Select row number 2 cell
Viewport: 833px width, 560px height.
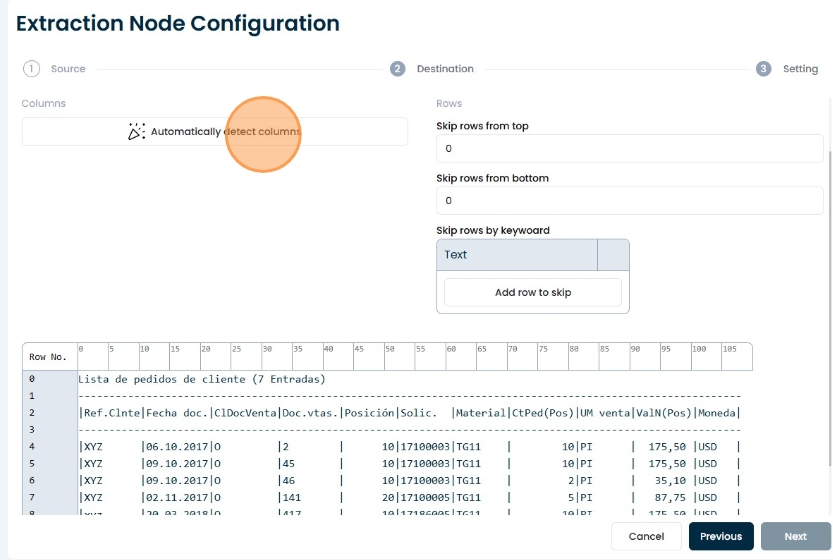point(50,413)
